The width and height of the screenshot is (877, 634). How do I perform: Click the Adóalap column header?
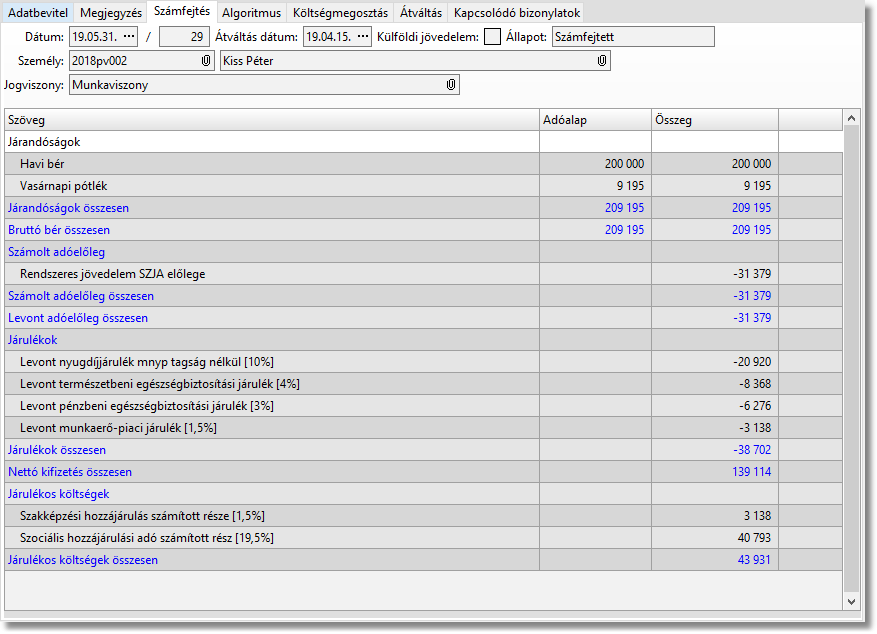595,120
